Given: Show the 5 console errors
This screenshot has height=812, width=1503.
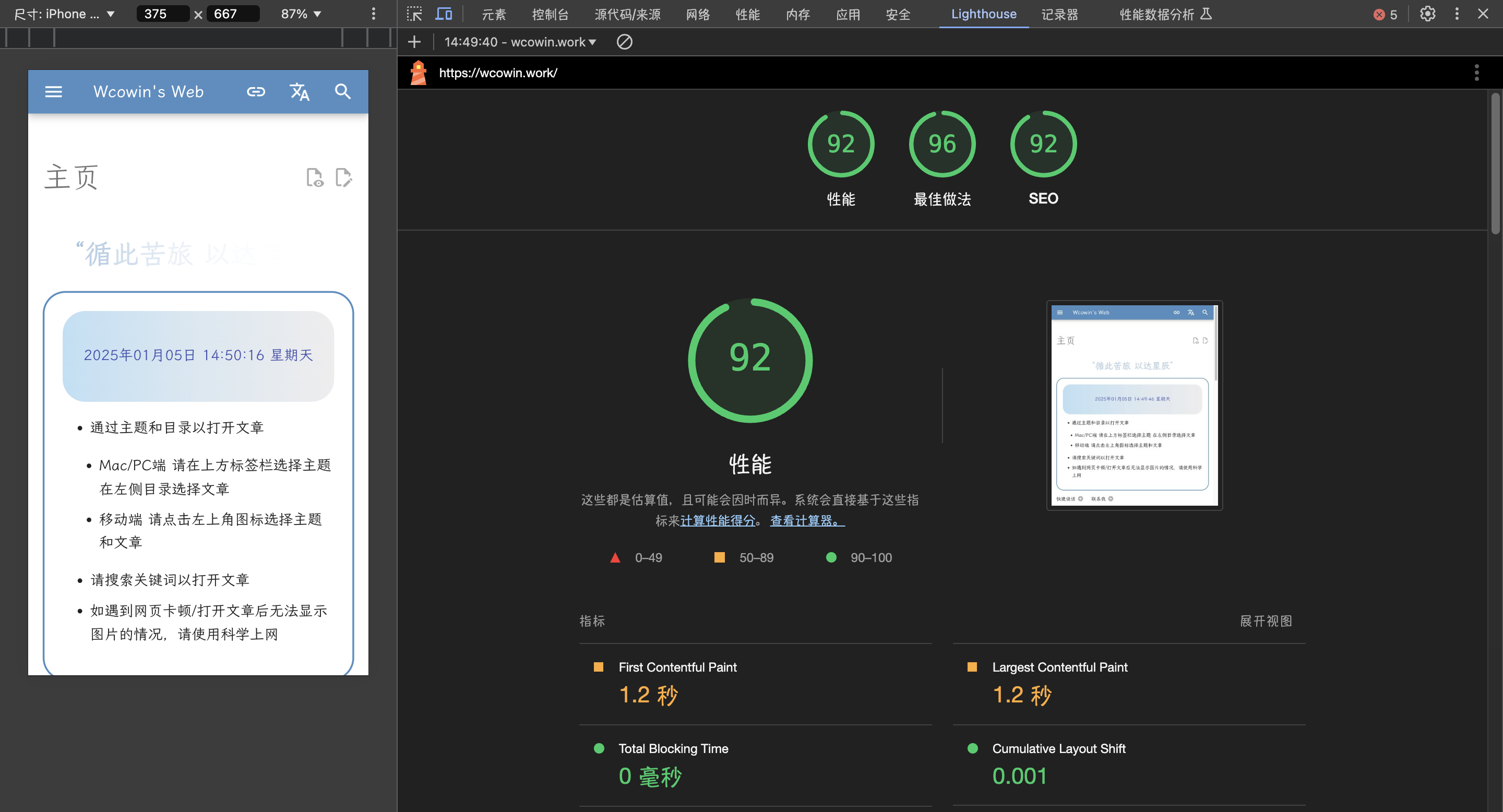Looking at the screenshot, I should coord(1385,15).
